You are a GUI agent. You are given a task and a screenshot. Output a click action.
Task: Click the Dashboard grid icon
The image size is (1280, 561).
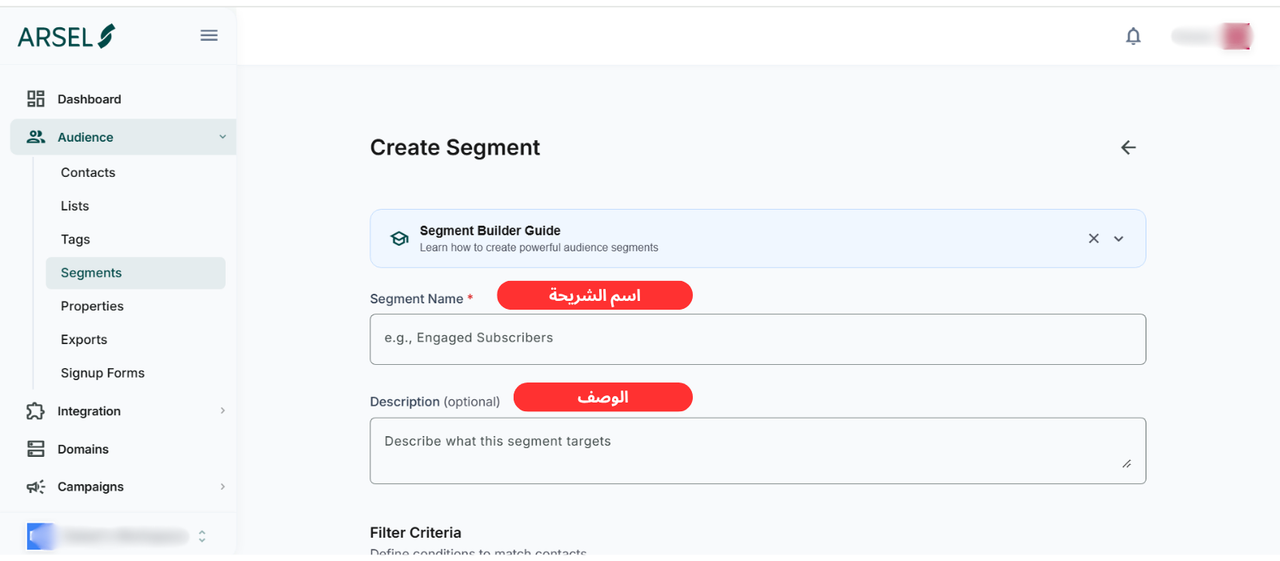click(36, 99)
